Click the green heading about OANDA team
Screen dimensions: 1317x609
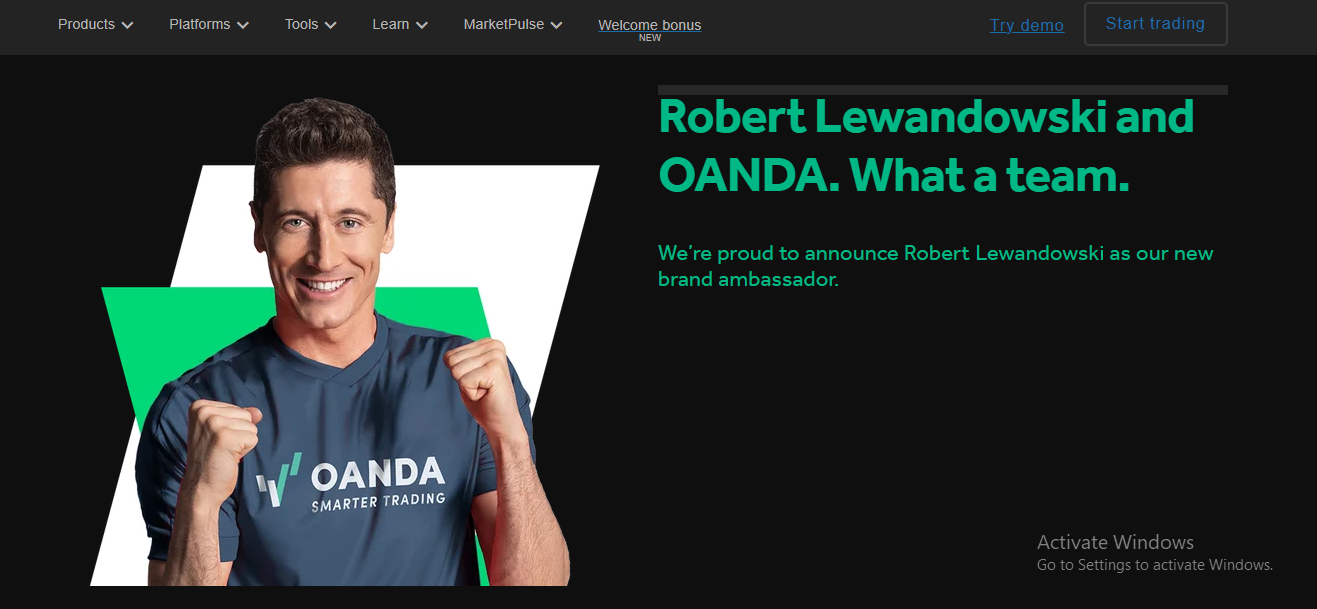926,146
